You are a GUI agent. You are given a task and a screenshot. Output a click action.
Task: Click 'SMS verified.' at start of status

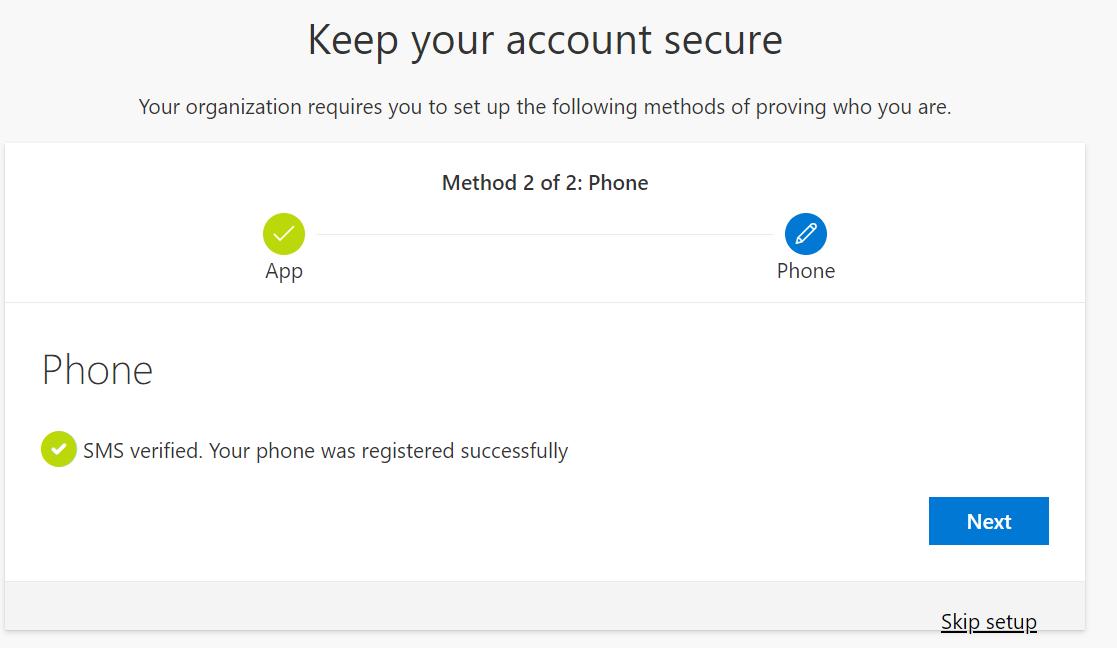(143, 451)
